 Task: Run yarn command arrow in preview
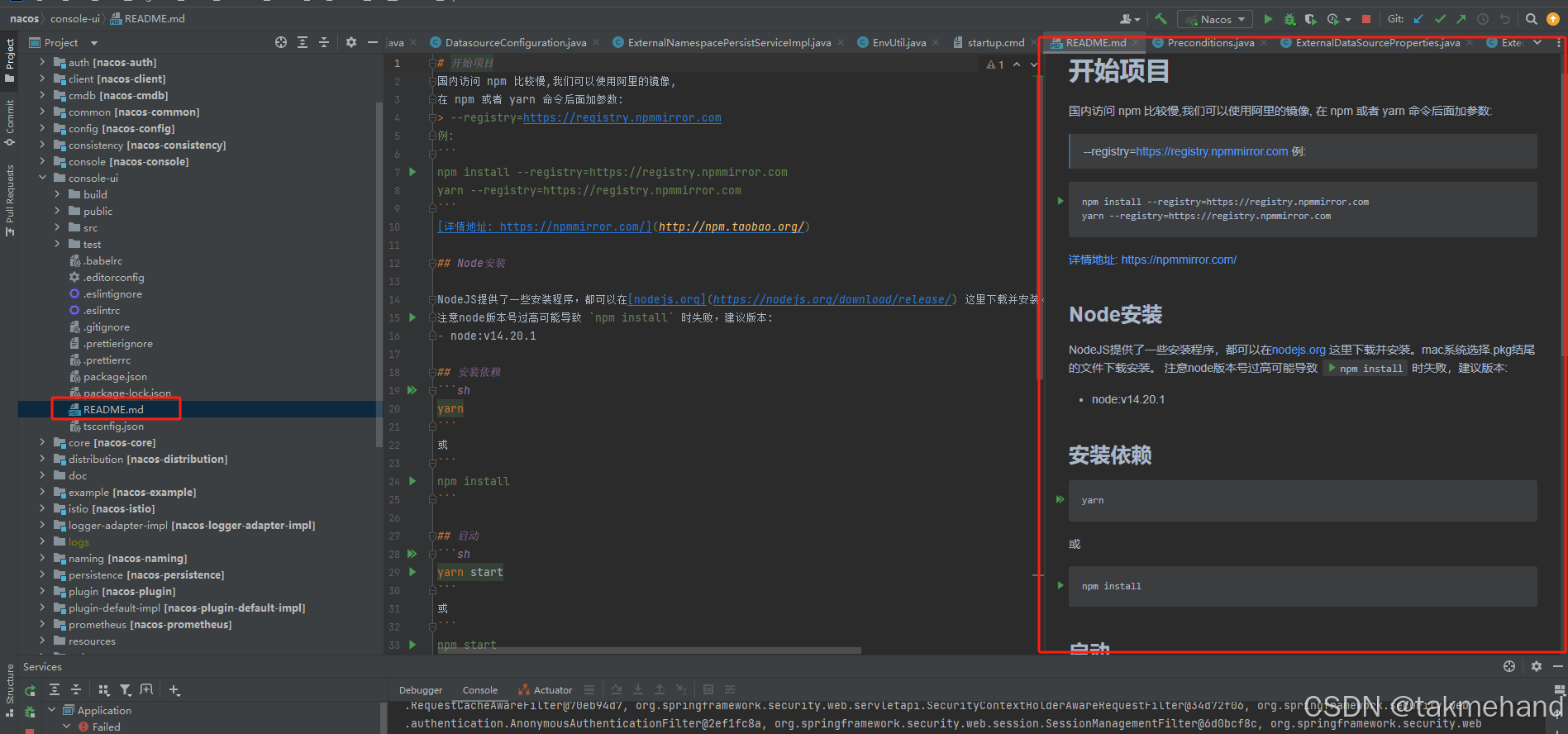click(x=1060, y=499)
